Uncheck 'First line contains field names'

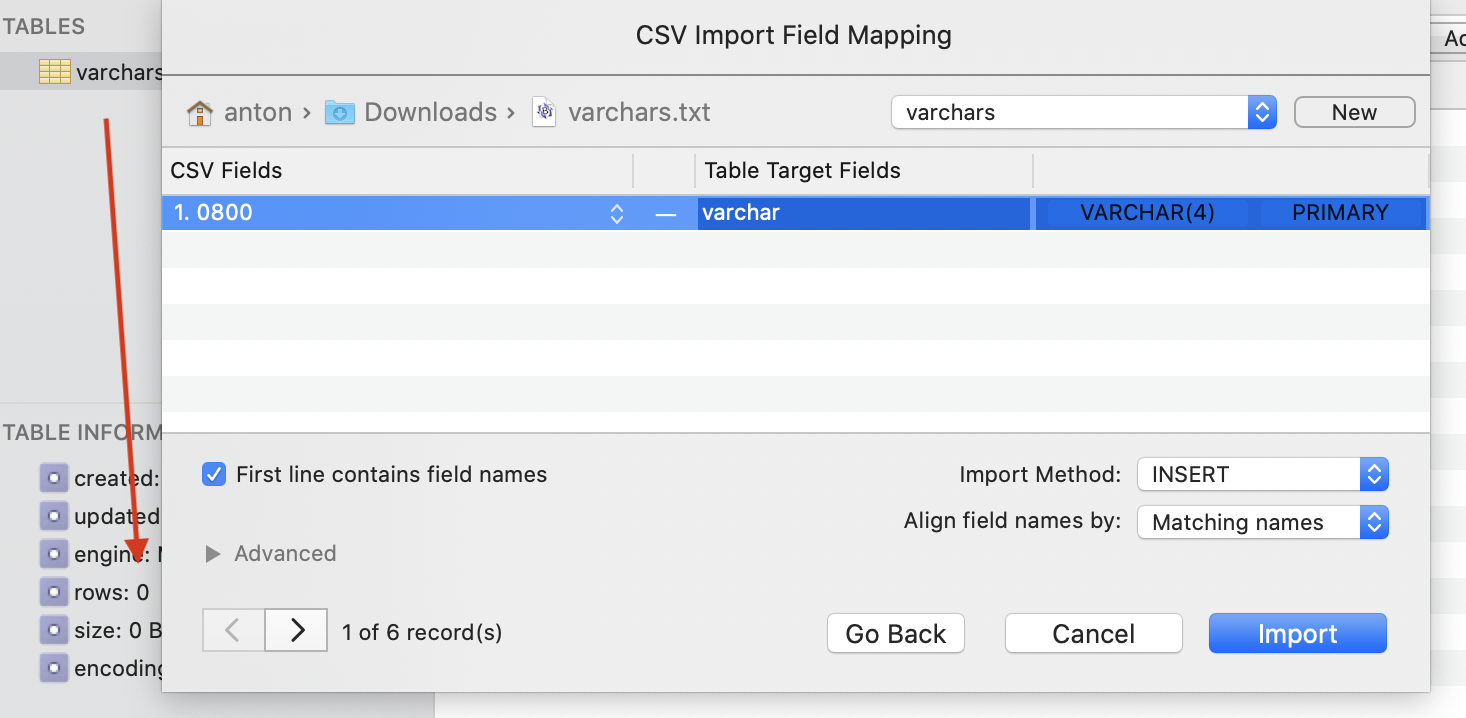click(x=214, y=474)
